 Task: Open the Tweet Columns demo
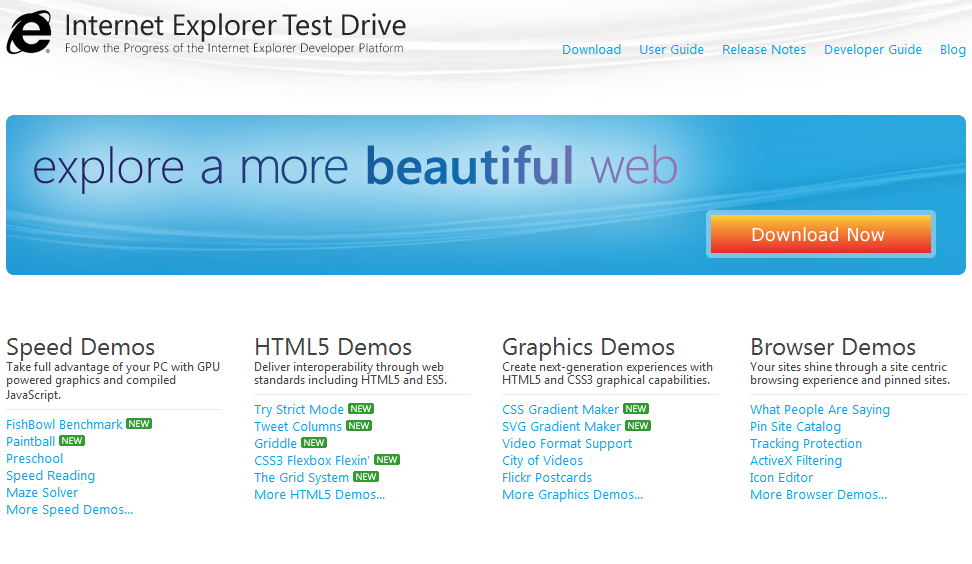coord(298,426)
